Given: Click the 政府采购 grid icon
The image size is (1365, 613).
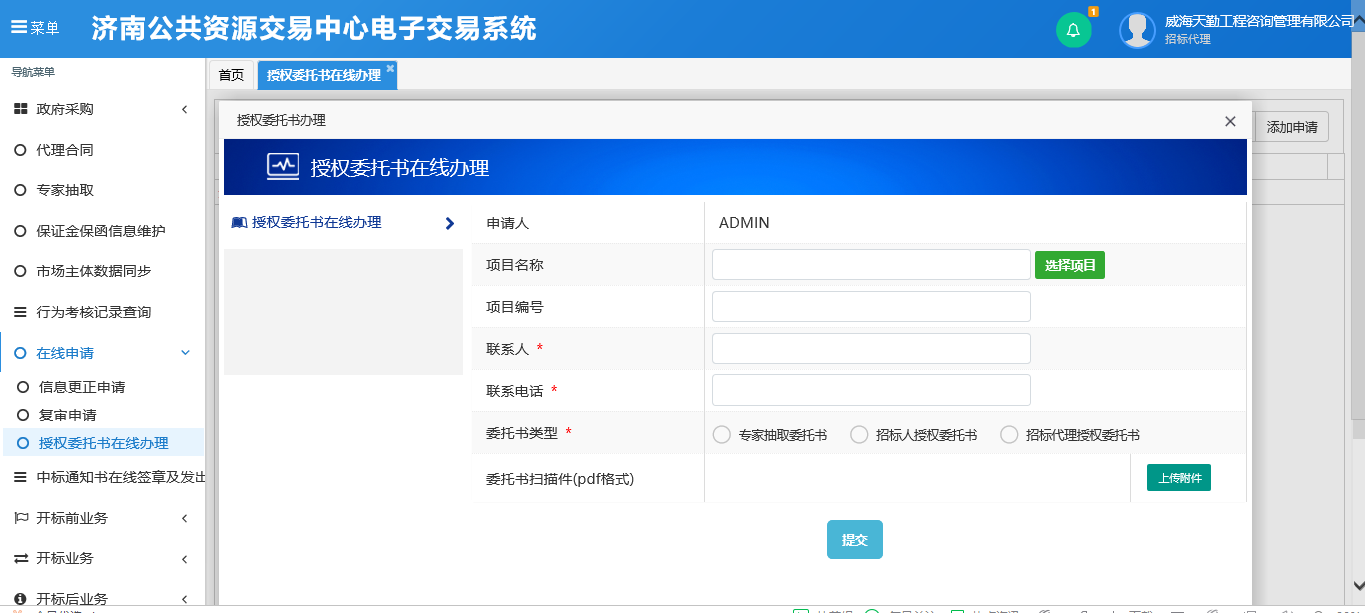Looking at the screenshot, I should click(x=18, y=109).
